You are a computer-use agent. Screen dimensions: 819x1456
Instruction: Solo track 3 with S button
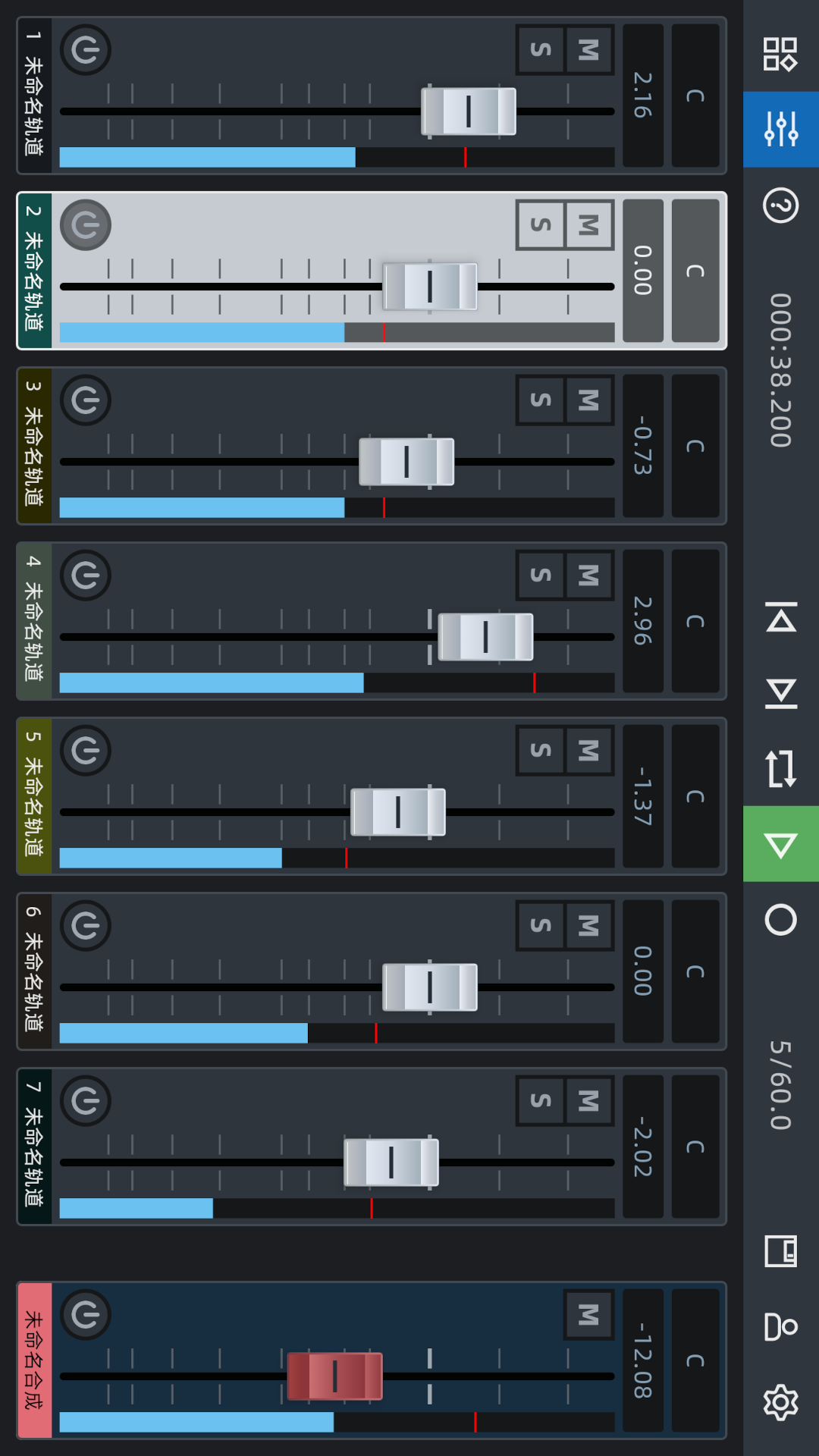541,400
